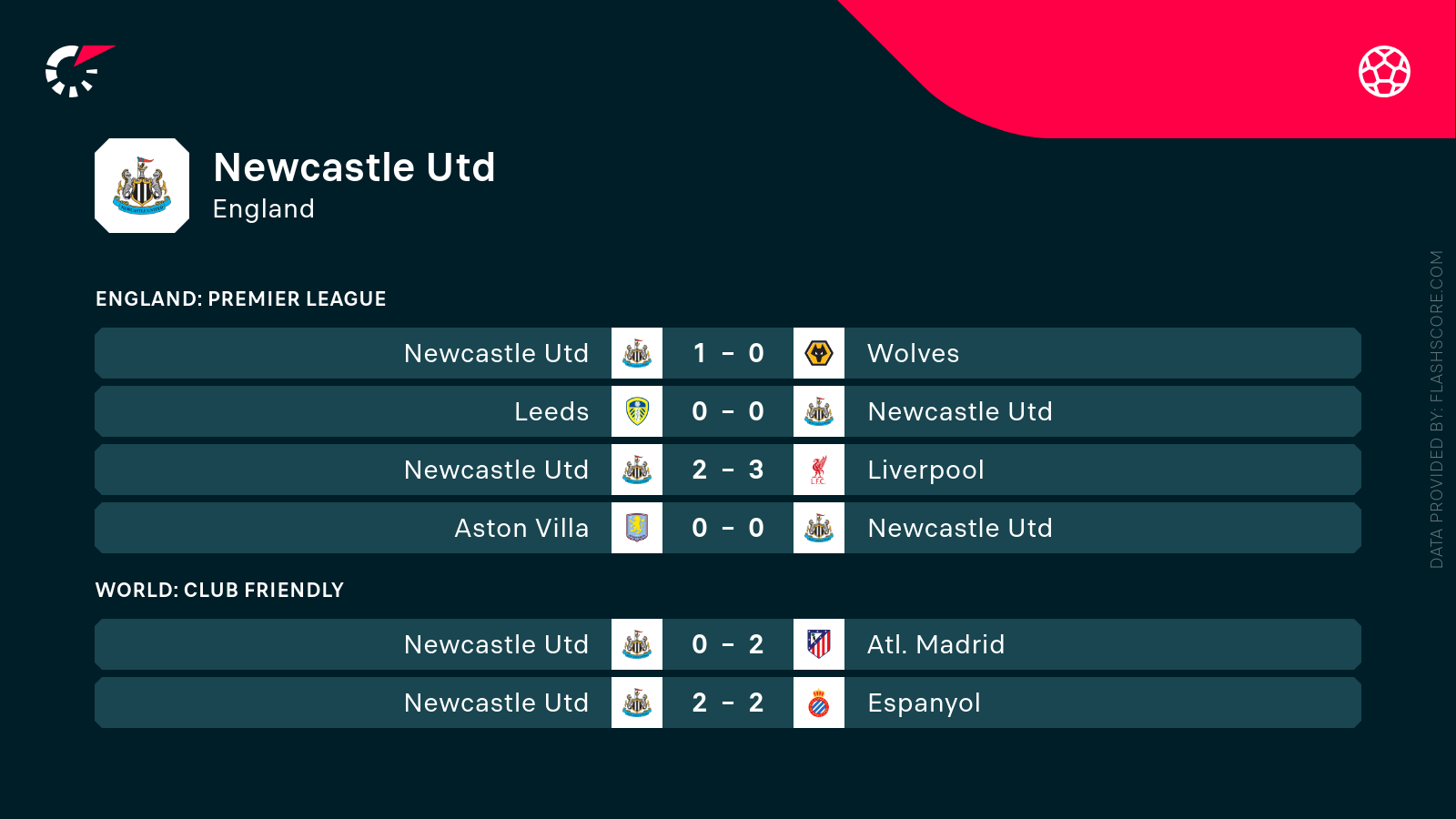Click the Aston Villa club badge

[x=637, y=528]
